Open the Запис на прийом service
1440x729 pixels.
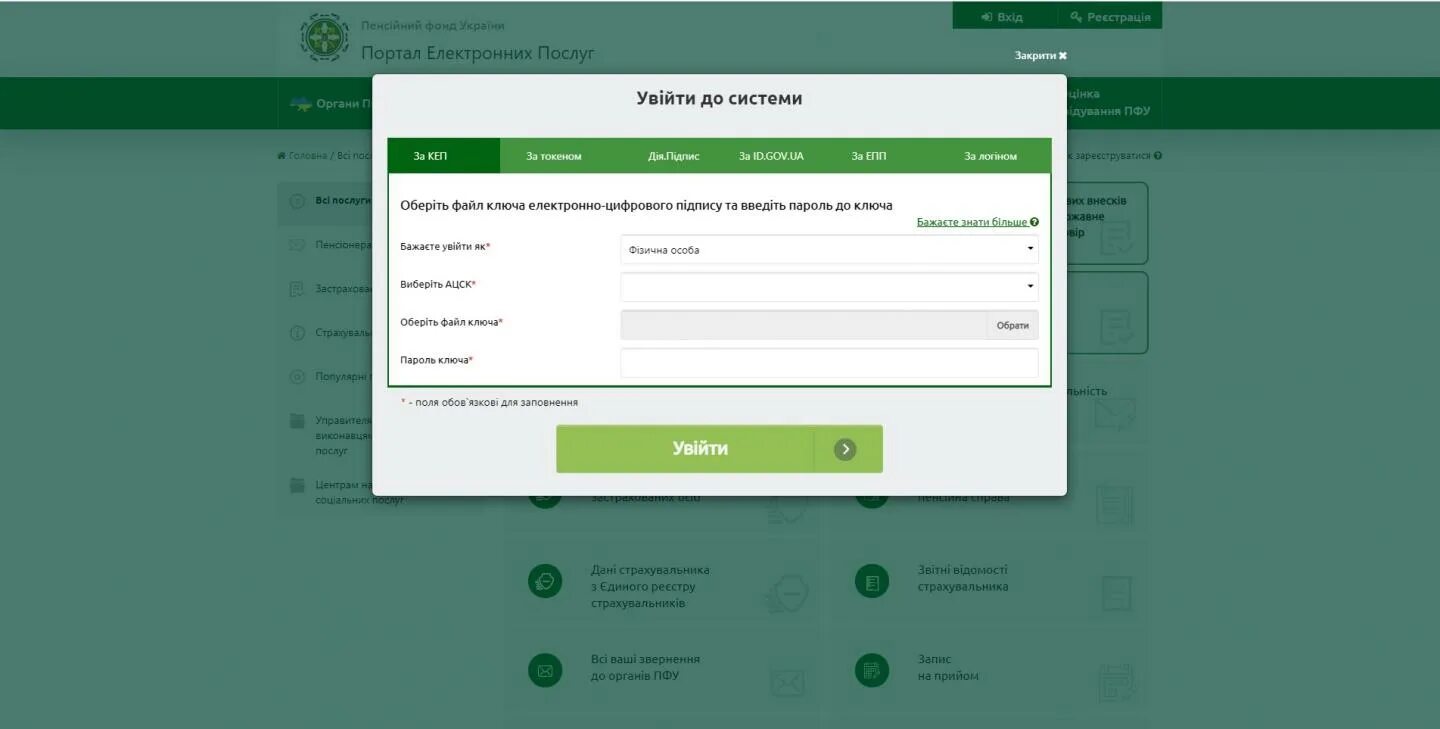tap(948, 667)
